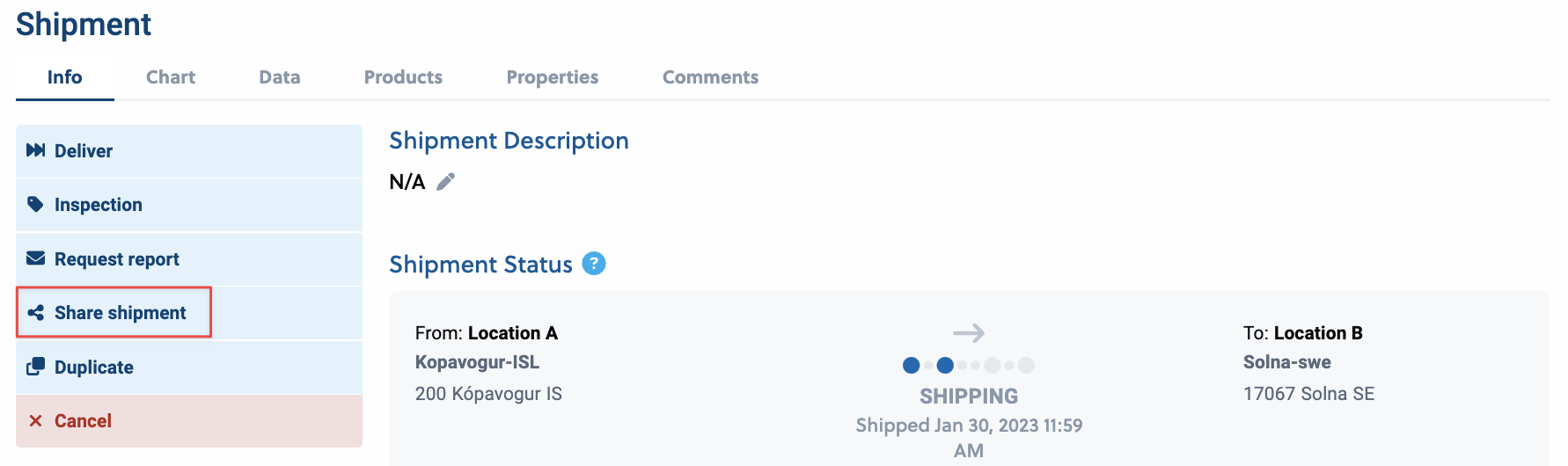Click the arrow between origin and destination
The height and width of the screenshot is (466, 1568).
point(969,333)
